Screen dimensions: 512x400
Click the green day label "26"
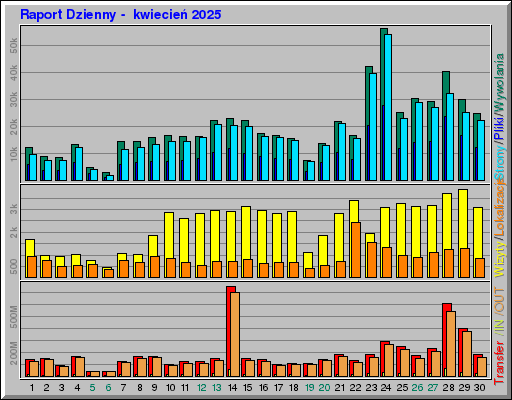(417, 388)
